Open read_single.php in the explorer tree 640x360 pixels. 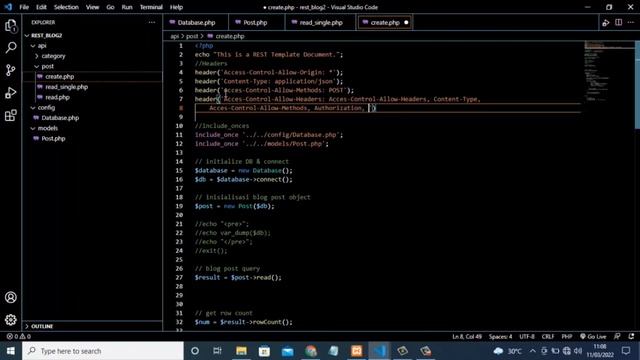point(67,87)
